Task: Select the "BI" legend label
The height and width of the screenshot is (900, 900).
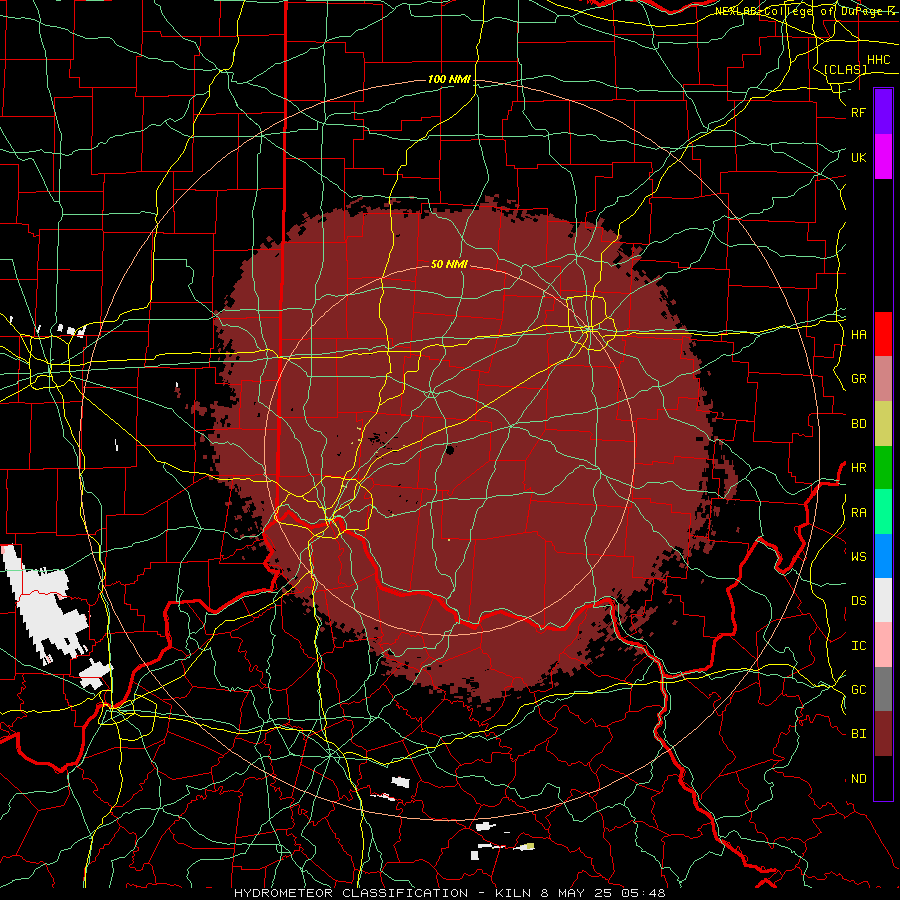Action: tap(858, 734)
